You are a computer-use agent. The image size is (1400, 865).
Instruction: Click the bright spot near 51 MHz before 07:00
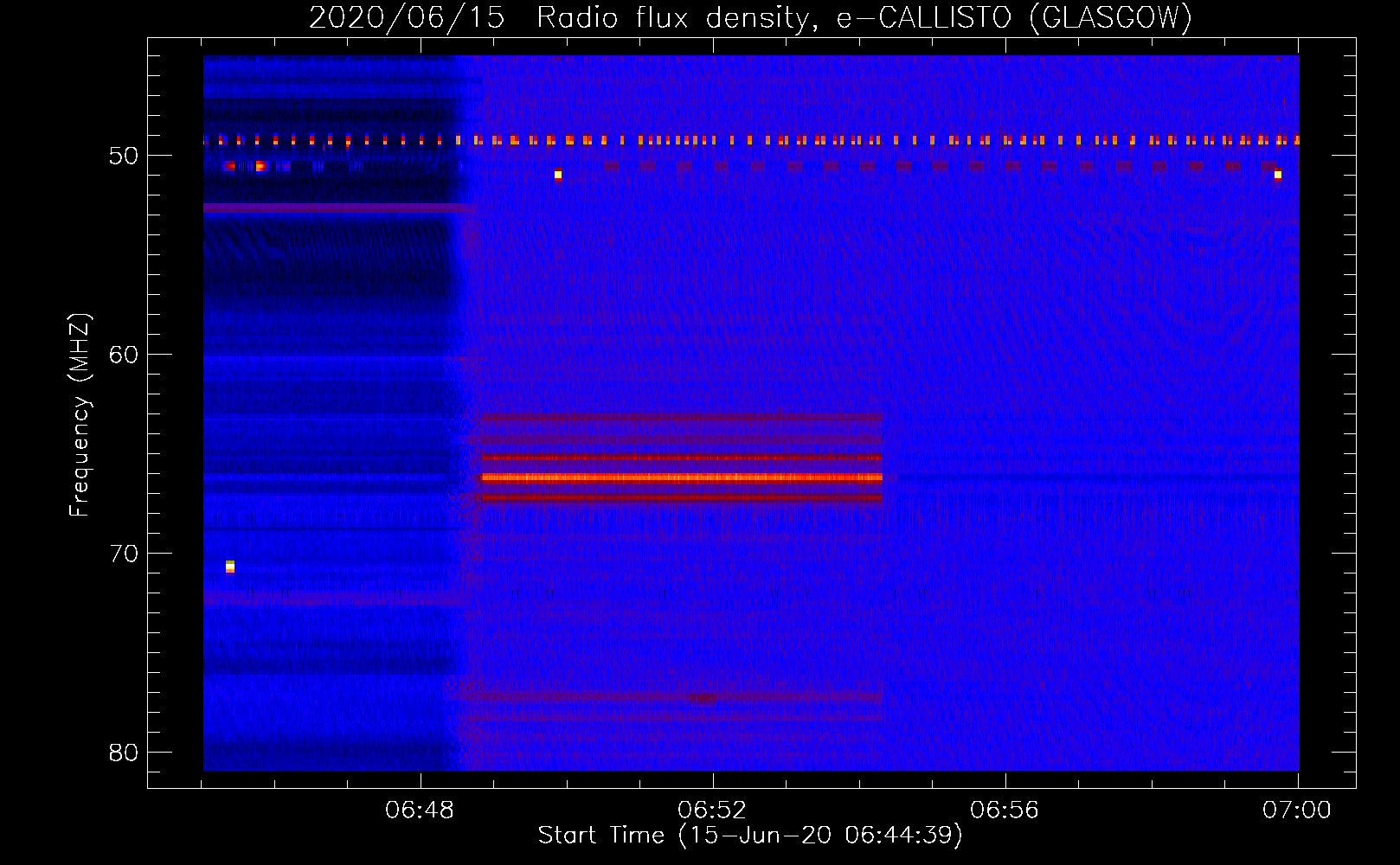[x=1278, y=175]
